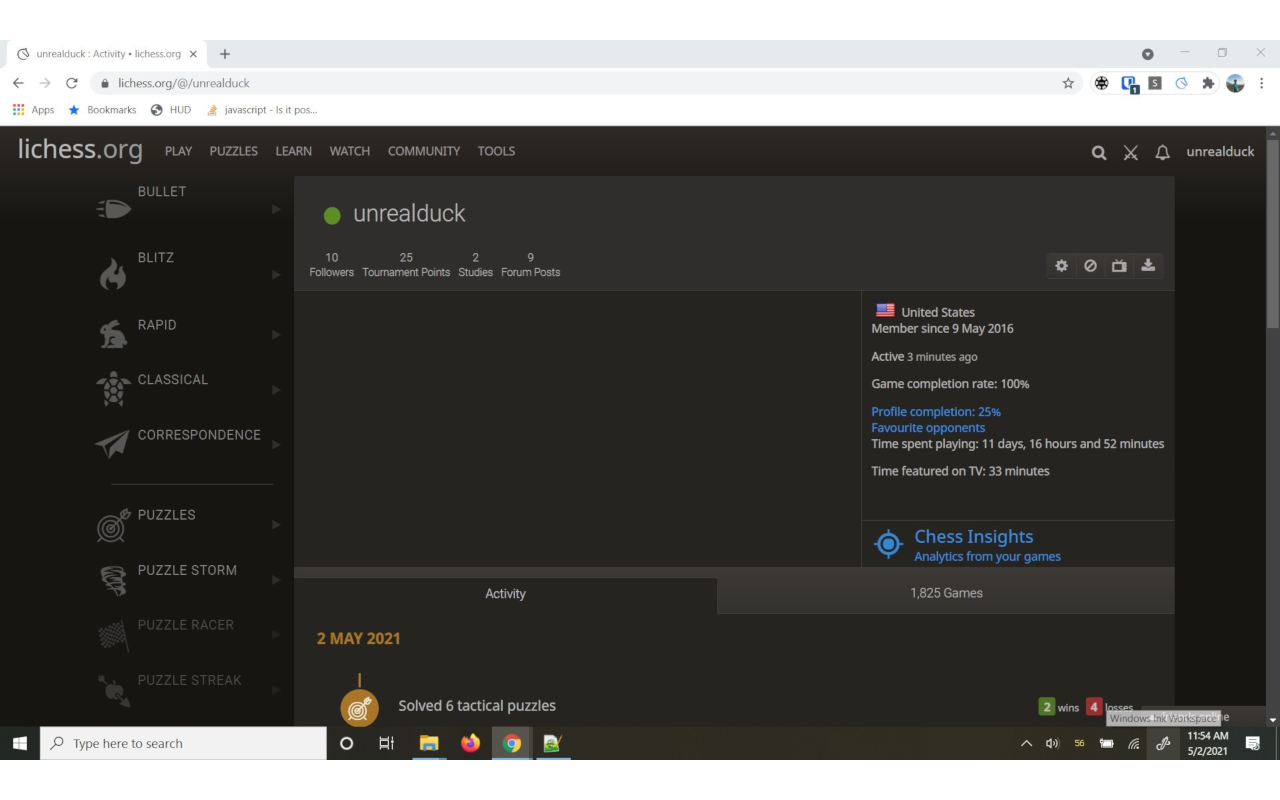
Task: Open the Windows Start menu
Action: point(20,743)
